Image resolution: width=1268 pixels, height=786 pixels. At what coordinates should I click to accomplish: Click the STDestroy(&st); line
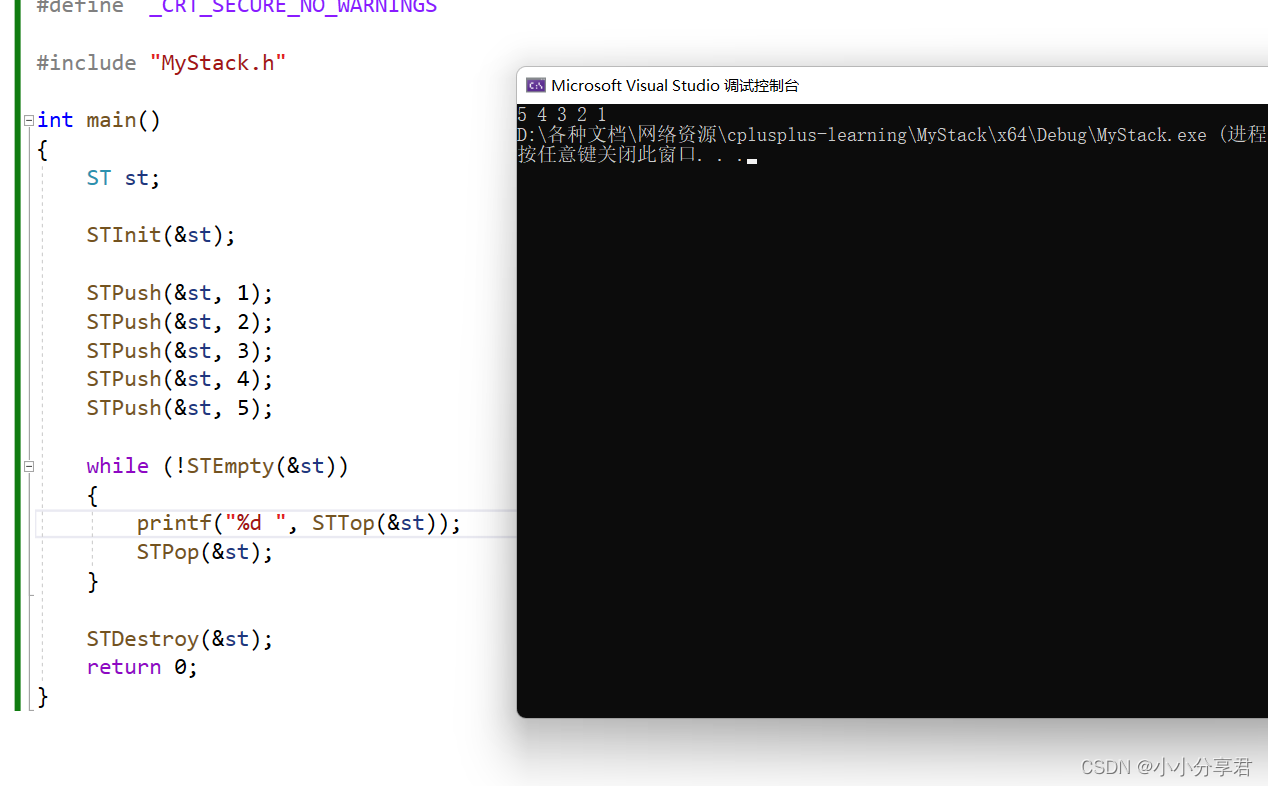(x=180, y=639)
